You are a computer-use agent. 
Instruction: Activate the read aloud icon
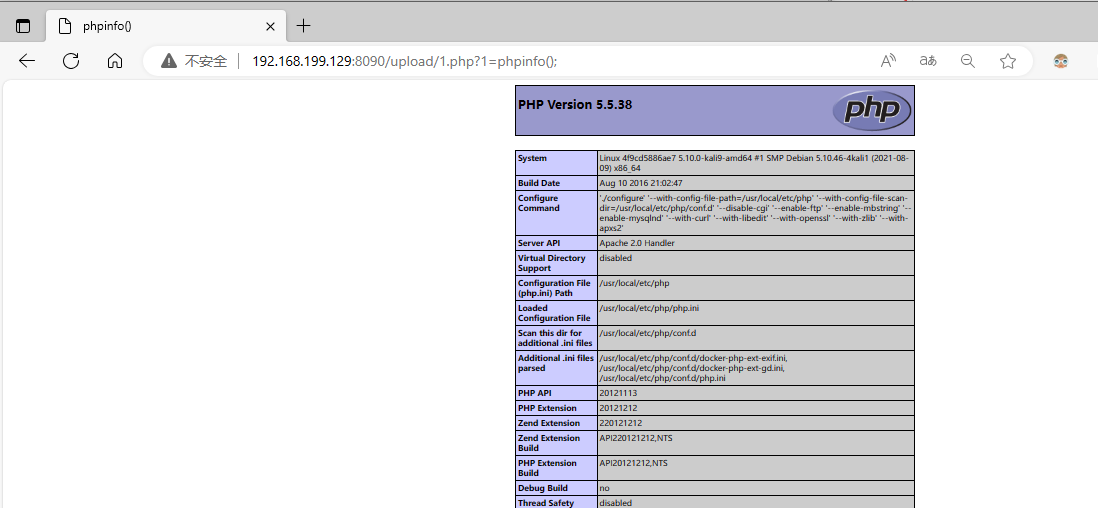(888, 61)
